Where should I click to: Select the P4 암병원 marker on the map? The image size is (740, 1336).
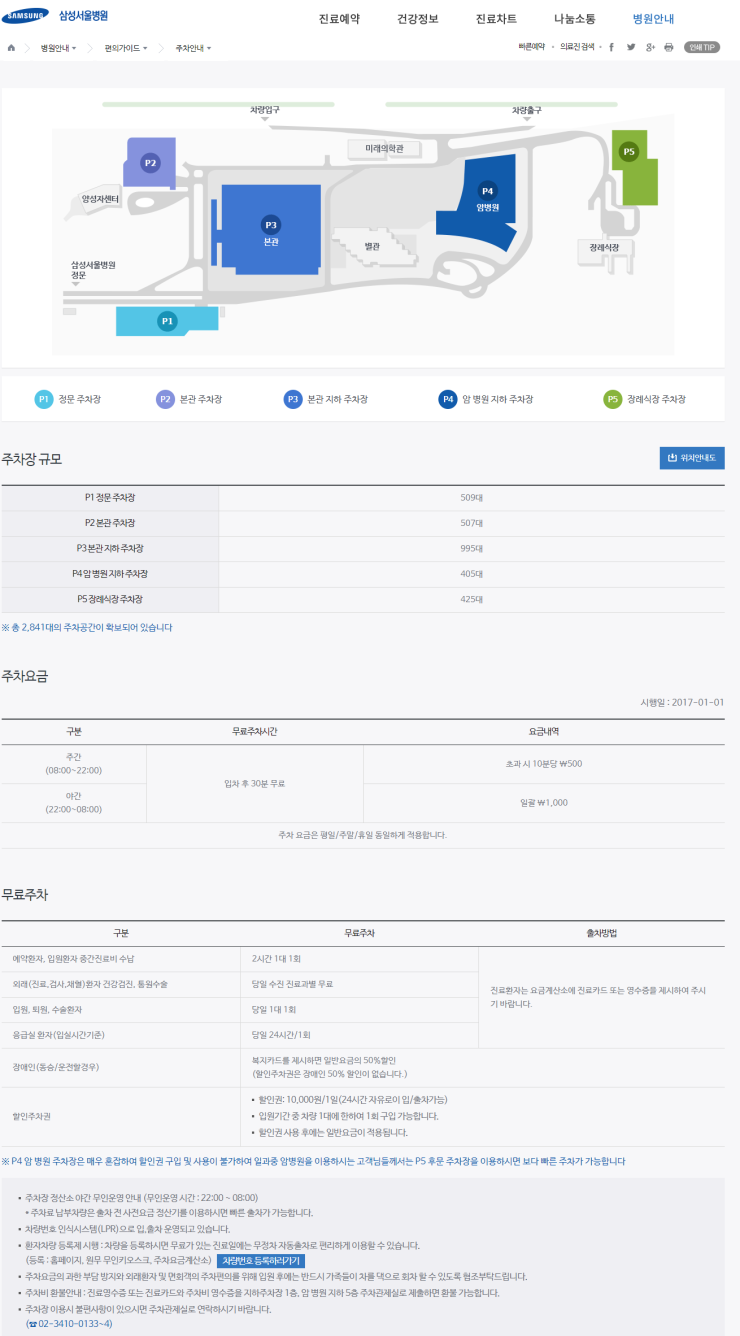tap(488, 190)
